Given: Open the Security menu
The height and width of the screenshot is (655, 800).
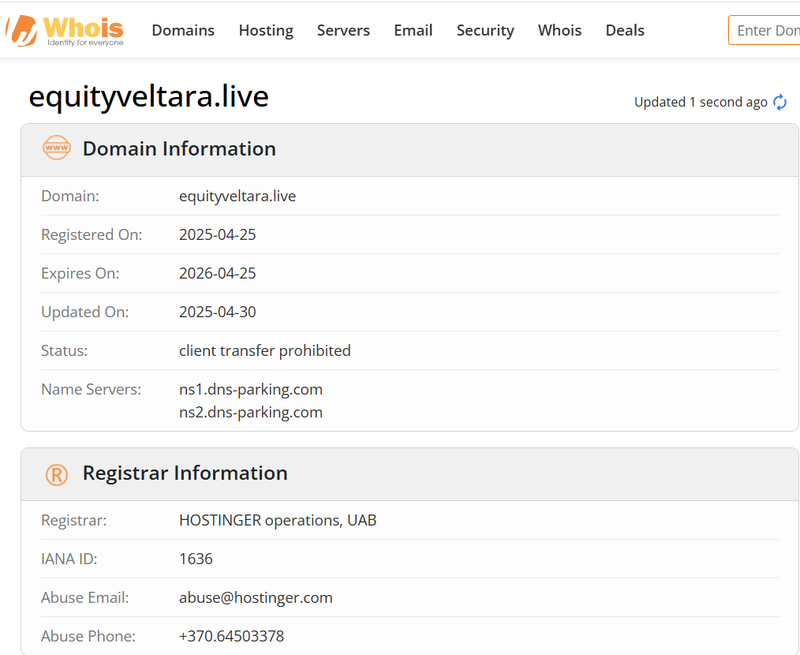Looking at the screenshot, I should coord(485,31).
